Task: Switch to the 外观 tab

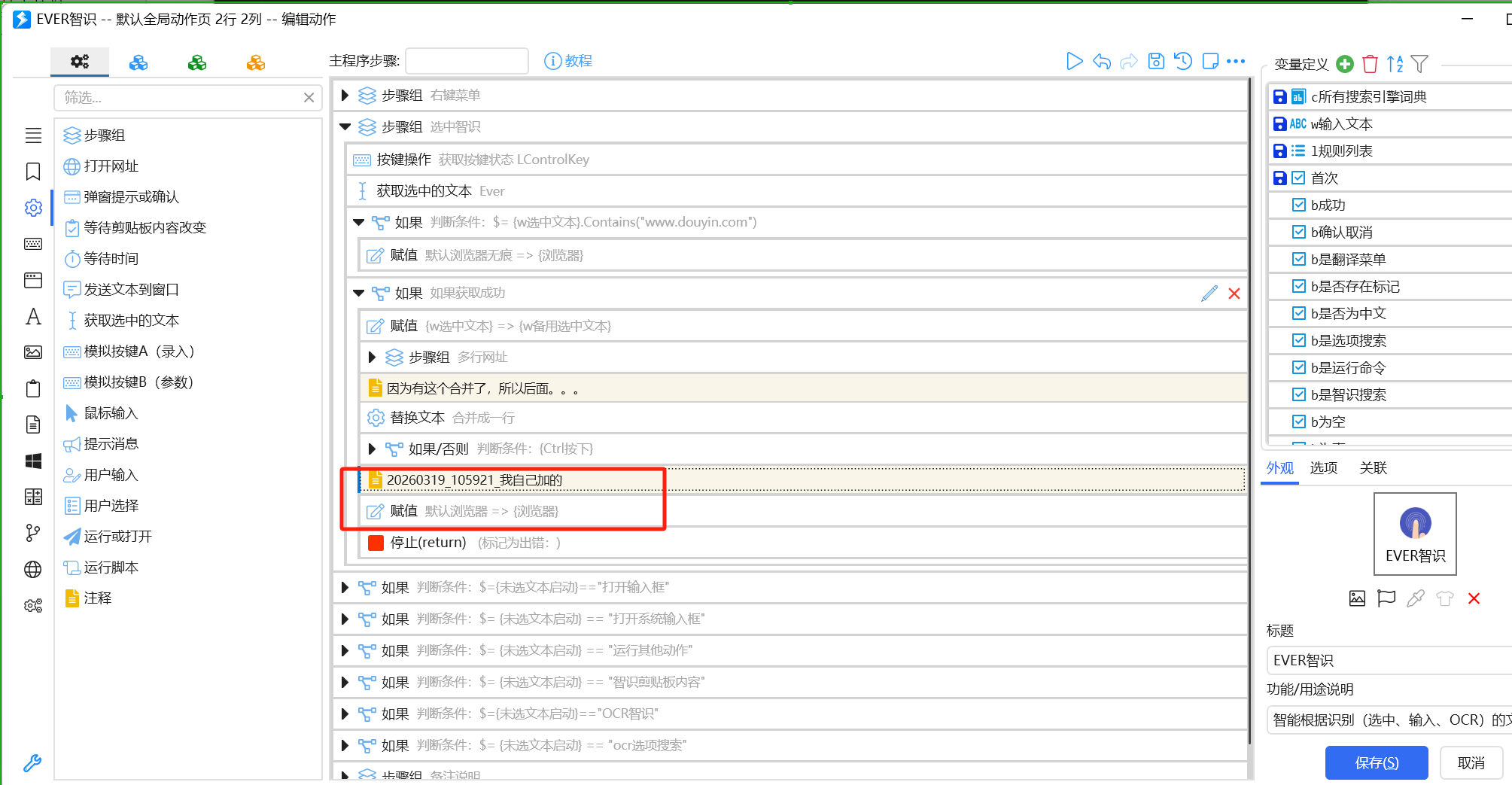Action: [1279, 468]
